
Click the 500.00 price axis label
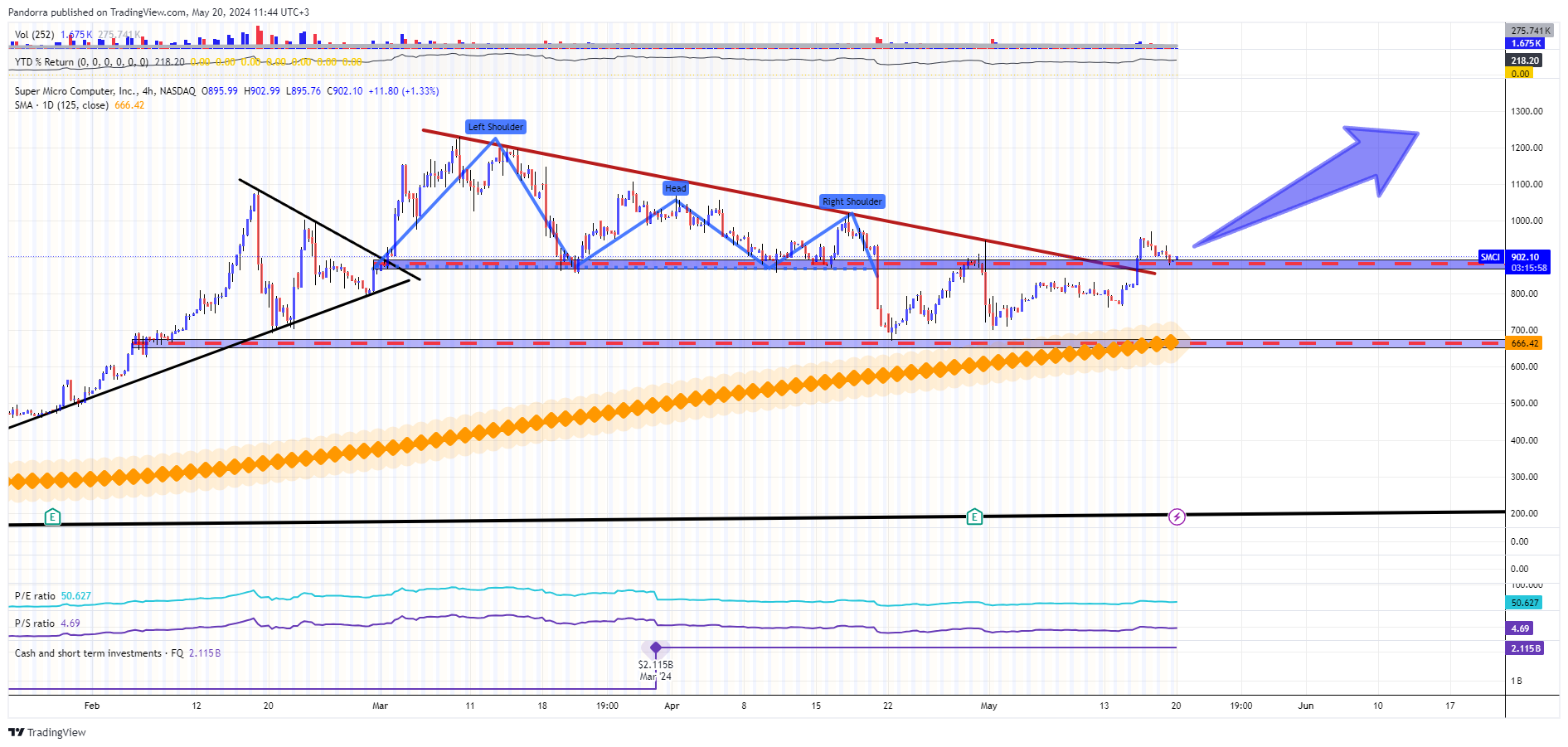click(1524, 404)
